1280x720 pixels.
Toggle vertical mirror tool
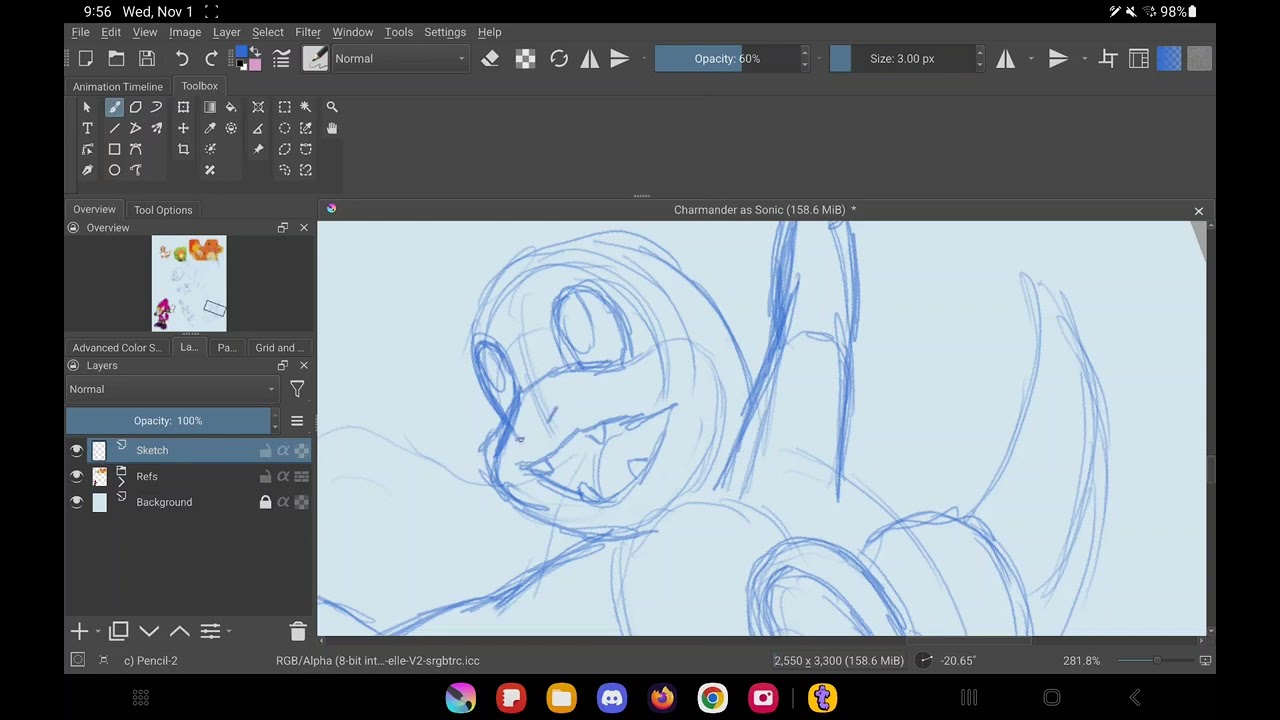tap(1058, 59)
